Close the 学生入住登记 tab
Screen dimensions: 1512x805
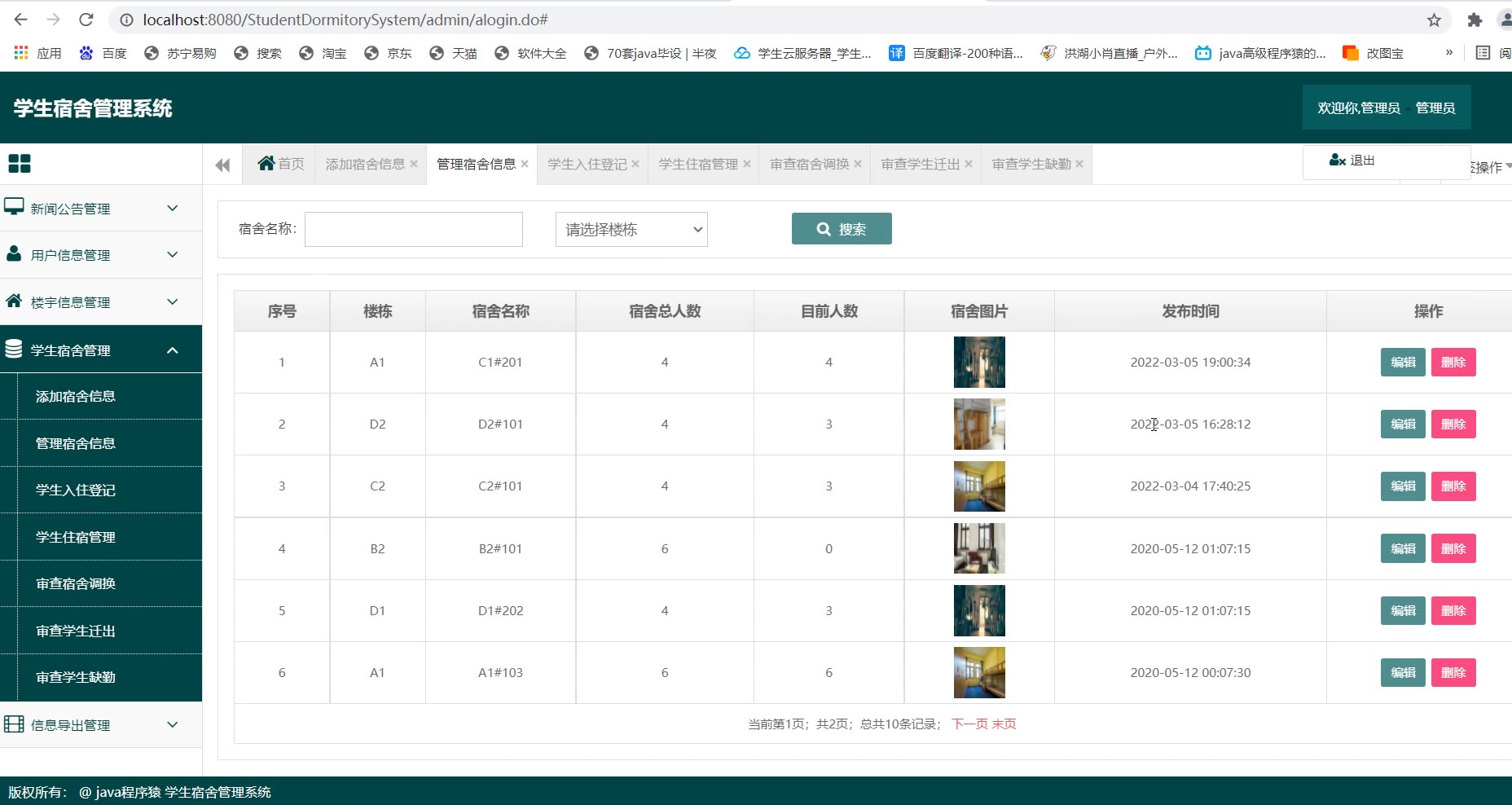635,164
